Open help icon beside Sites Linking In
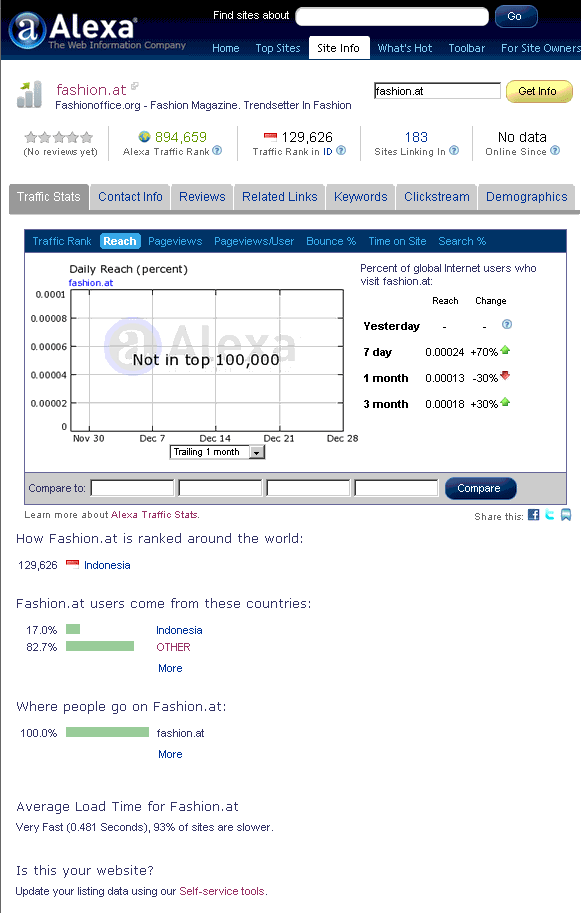The image size is (581, 913). 454,150
